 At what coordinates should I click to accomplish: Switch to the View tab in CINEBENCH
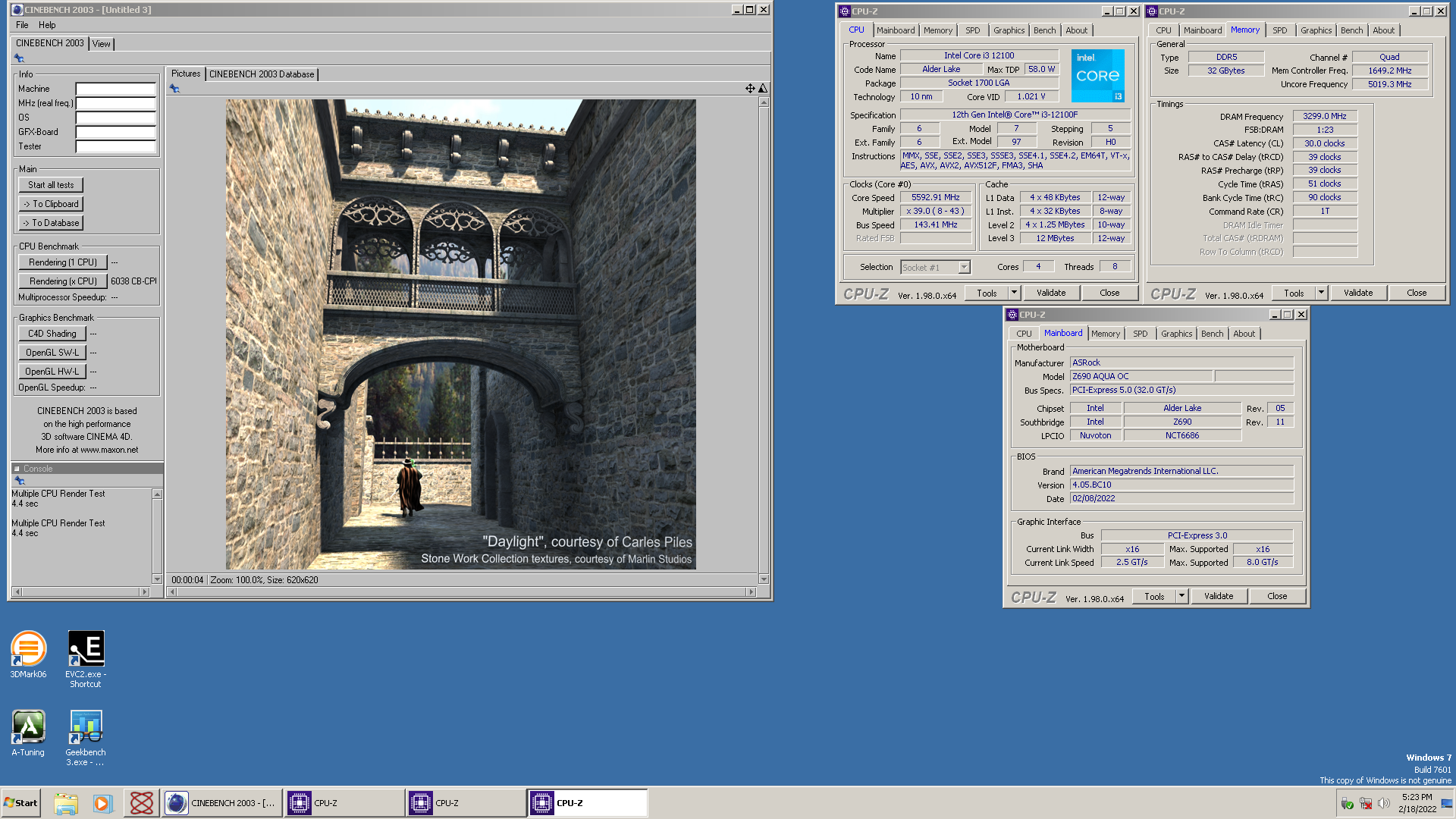(101, 44)
